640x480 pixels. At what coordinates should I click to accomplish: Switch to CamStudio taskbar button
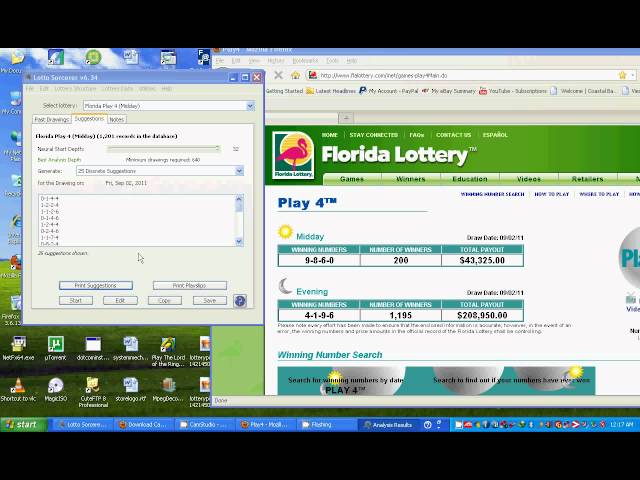pyautogui.click(x=205, y=424)
